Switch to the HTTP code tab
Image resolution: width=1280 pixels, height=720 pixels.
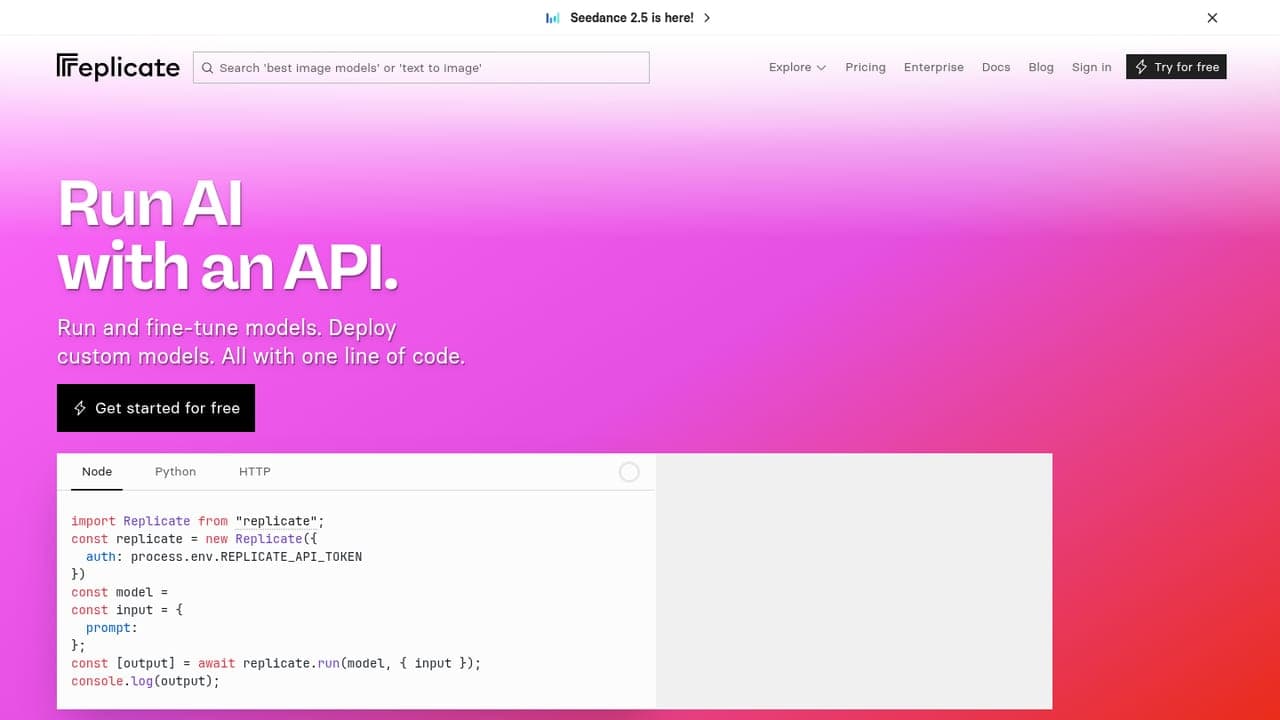tap(255, 472)
